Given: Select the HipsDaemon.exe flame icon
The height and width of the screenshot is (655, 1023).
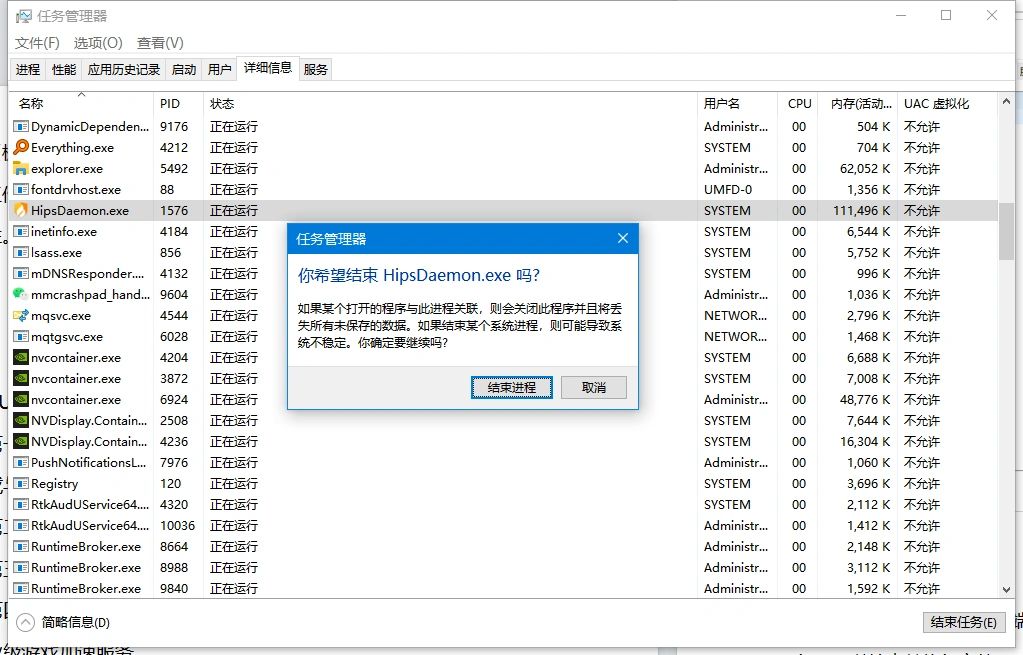Looking at the screenshot, I should click(x=22, y=210).
